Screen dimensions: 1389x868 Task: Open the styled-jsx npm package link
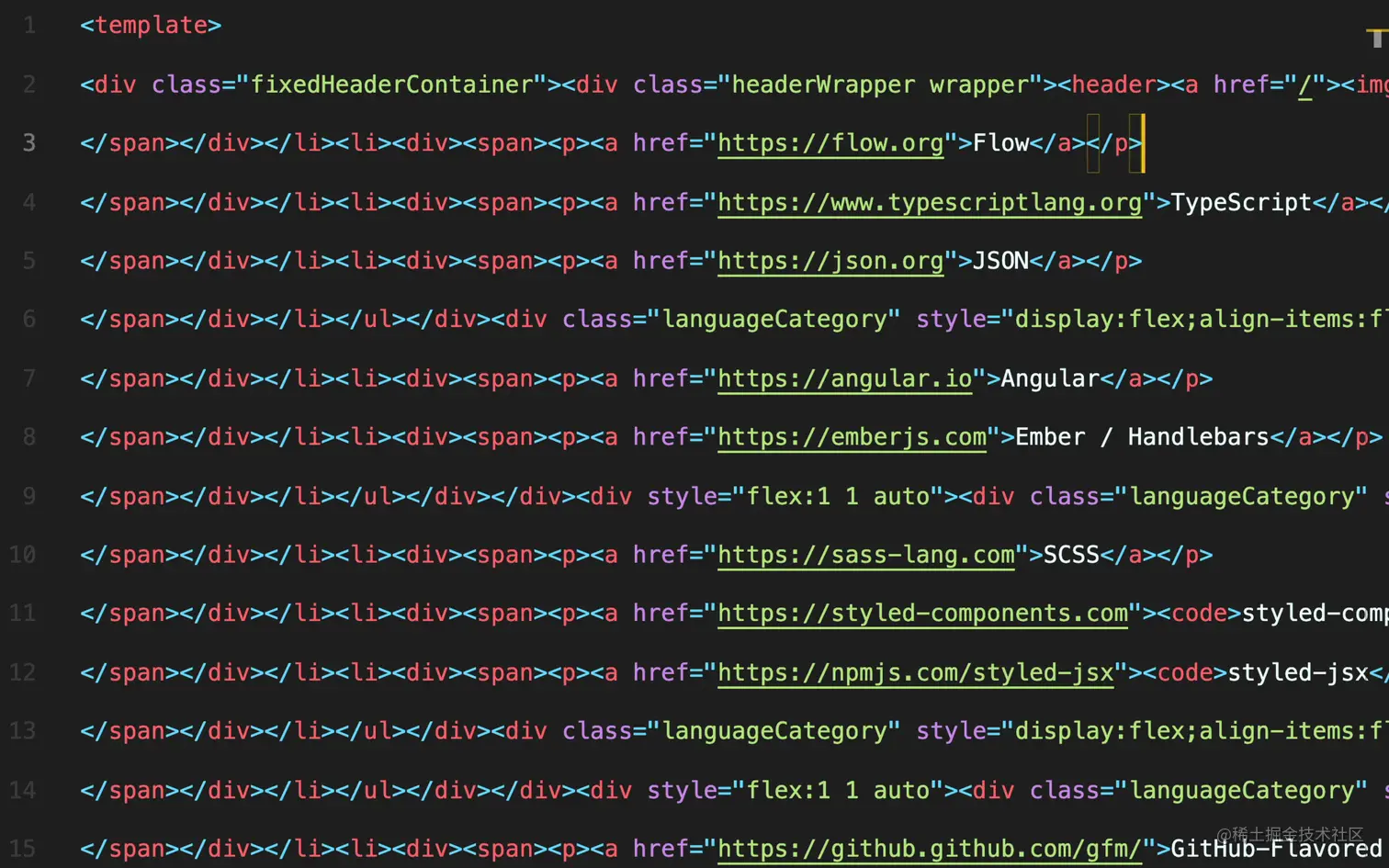[915, 671]
